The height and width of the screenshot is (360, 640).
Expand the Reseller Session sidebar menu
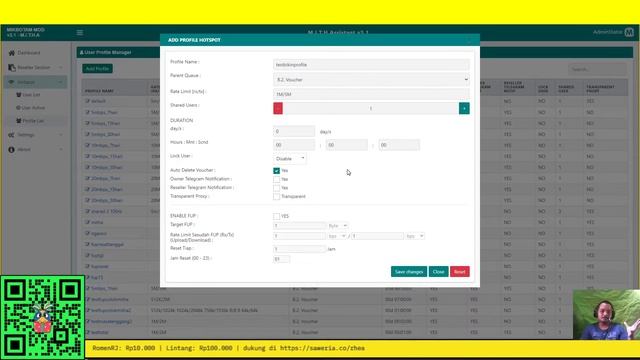[x=36, y=67]
